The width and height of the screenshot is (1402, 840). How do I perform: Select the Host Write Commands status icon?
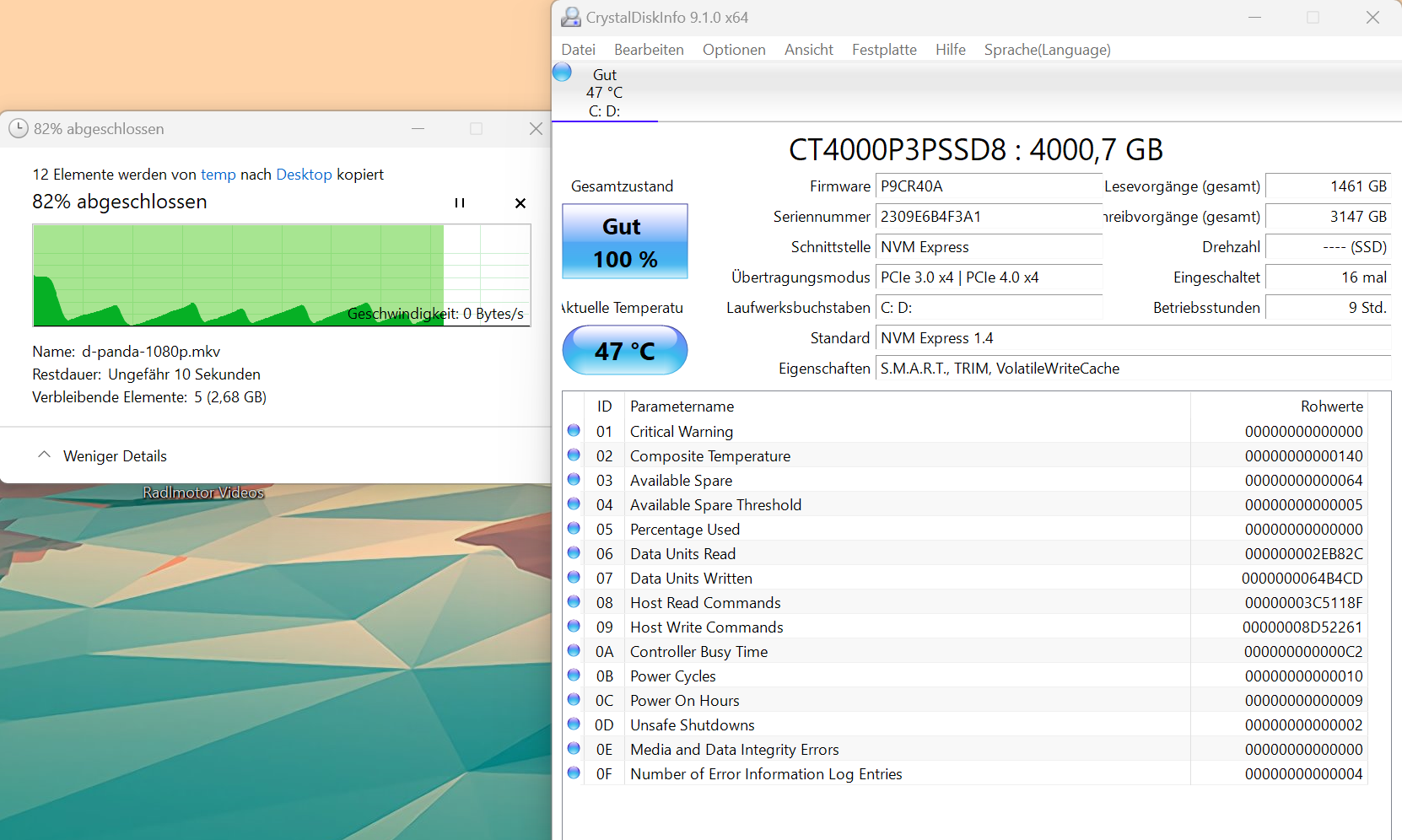click(x=574, y=626)
